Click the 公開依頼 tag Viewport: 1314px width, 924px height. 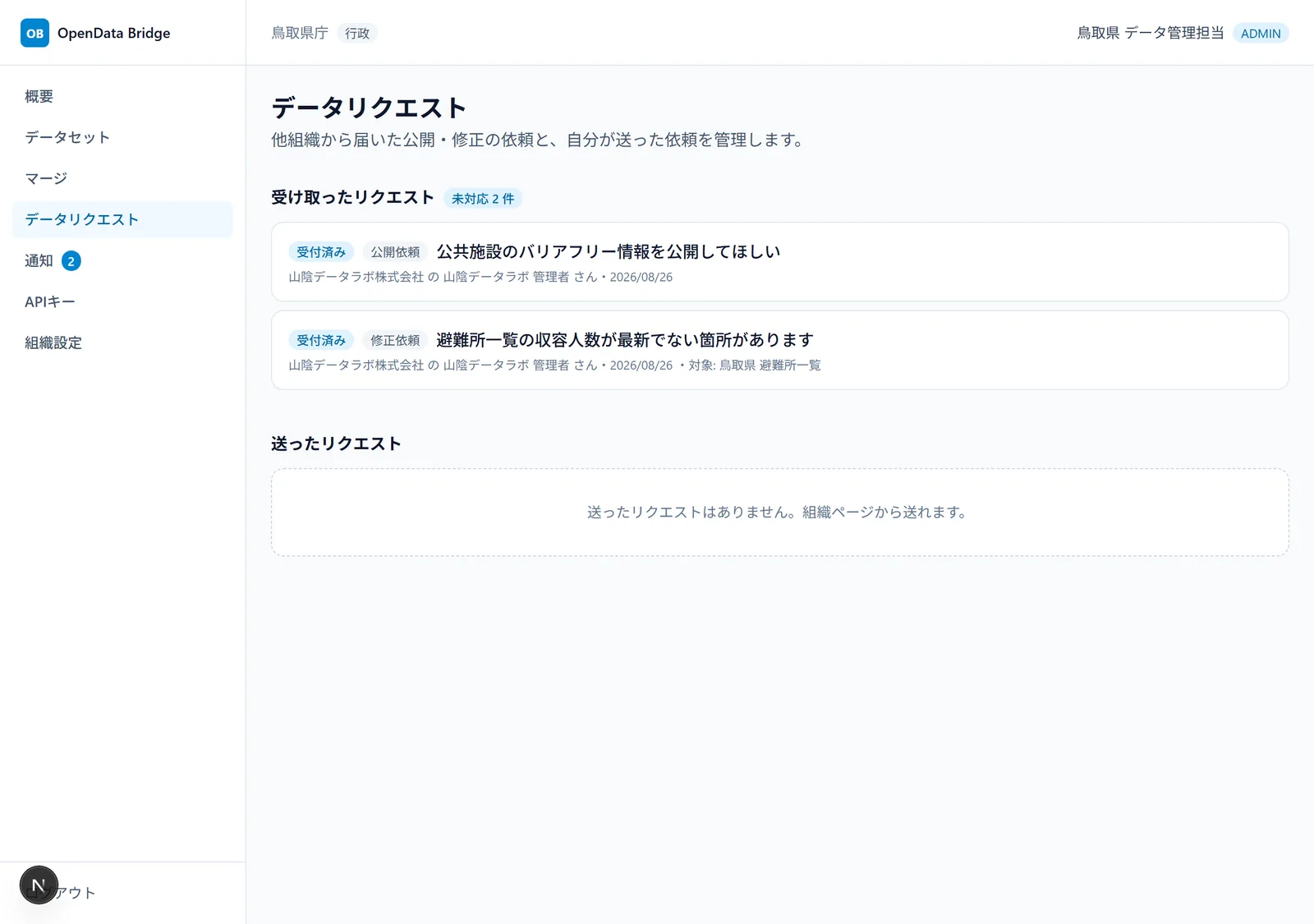(395, 252)
